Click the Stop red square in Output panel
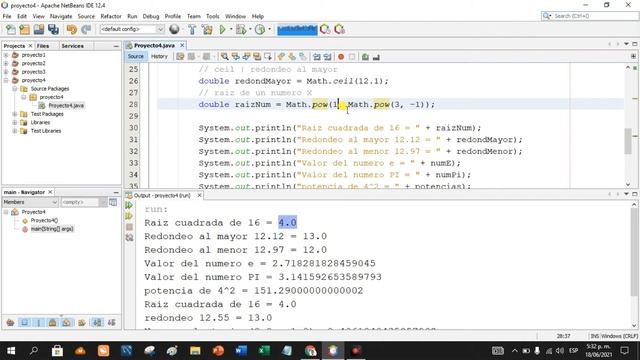Viewport: 640px width, 360px height. pos(129,227)
